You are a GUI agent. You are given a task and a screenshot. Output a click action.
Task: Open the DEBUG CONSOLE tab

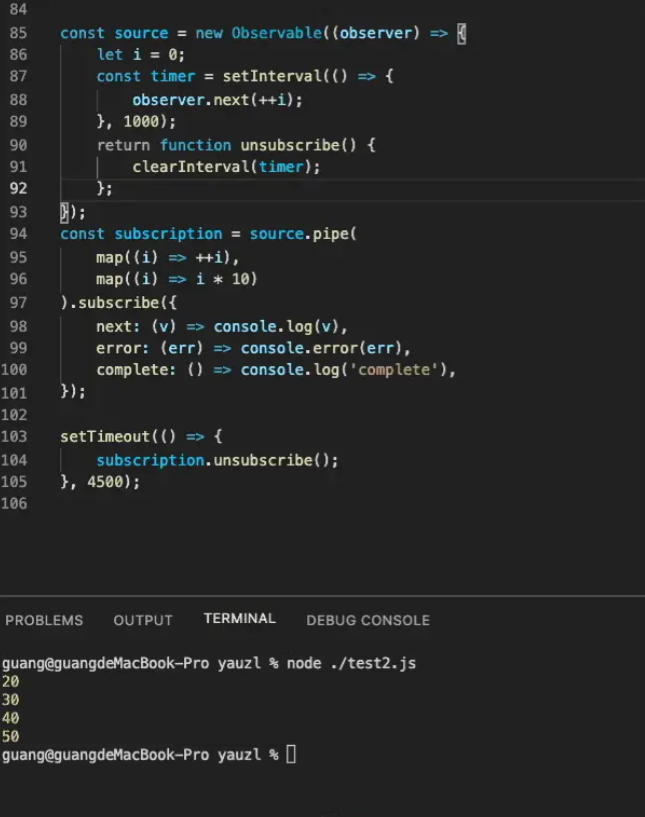coord(368,620)
